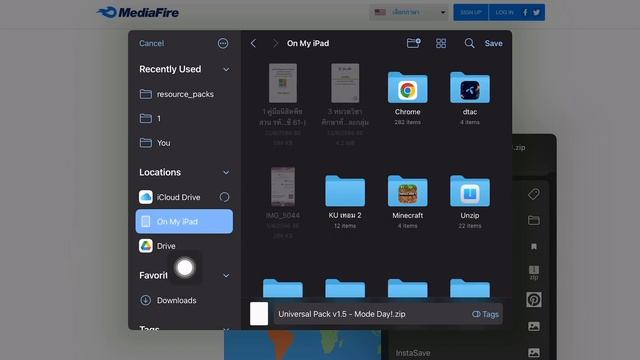Image resolution: width=640 pixels, height=360 pixels.
Task: Go back with the left chevron
Action: 253,43
